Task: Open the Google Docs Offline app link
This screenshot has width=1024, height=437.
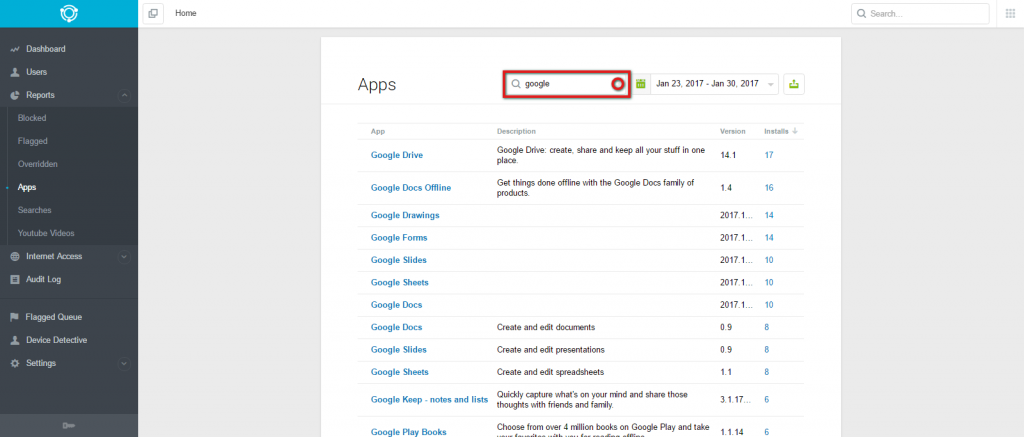Action: click(411, 188)
